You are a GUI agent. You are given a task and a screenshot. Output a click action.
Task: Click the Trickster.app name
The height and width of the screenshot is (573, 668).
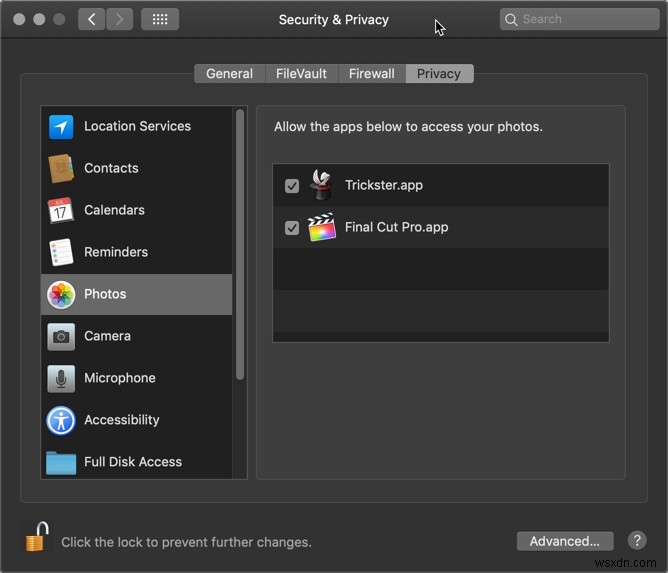click(384, 185)
